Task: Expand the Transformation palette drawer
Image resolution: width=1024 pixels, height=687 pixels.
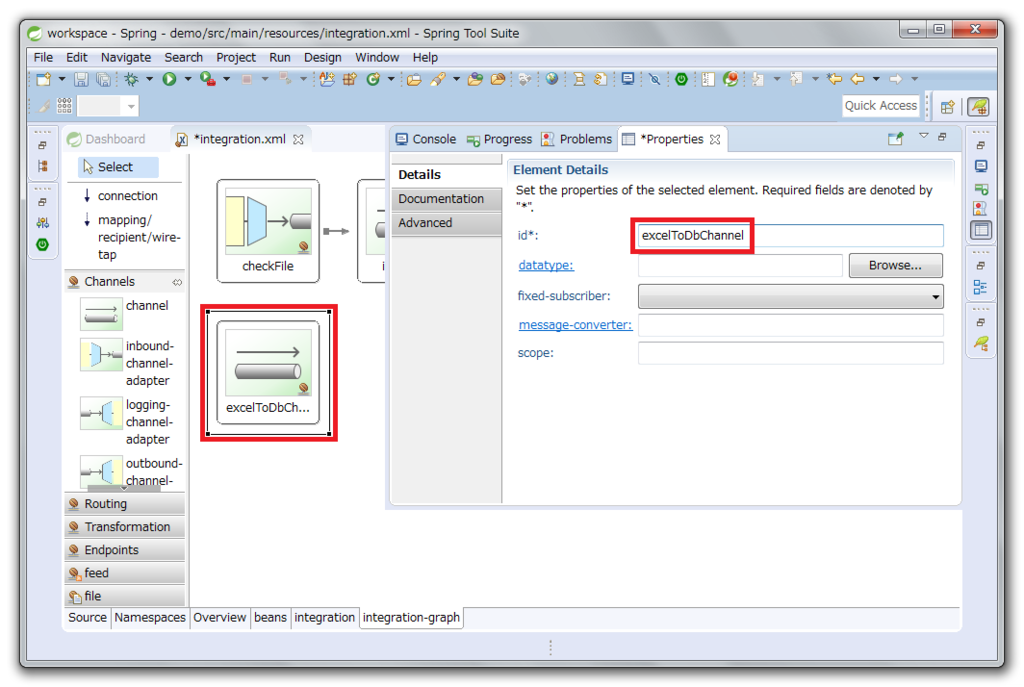Action: point(125,527)
